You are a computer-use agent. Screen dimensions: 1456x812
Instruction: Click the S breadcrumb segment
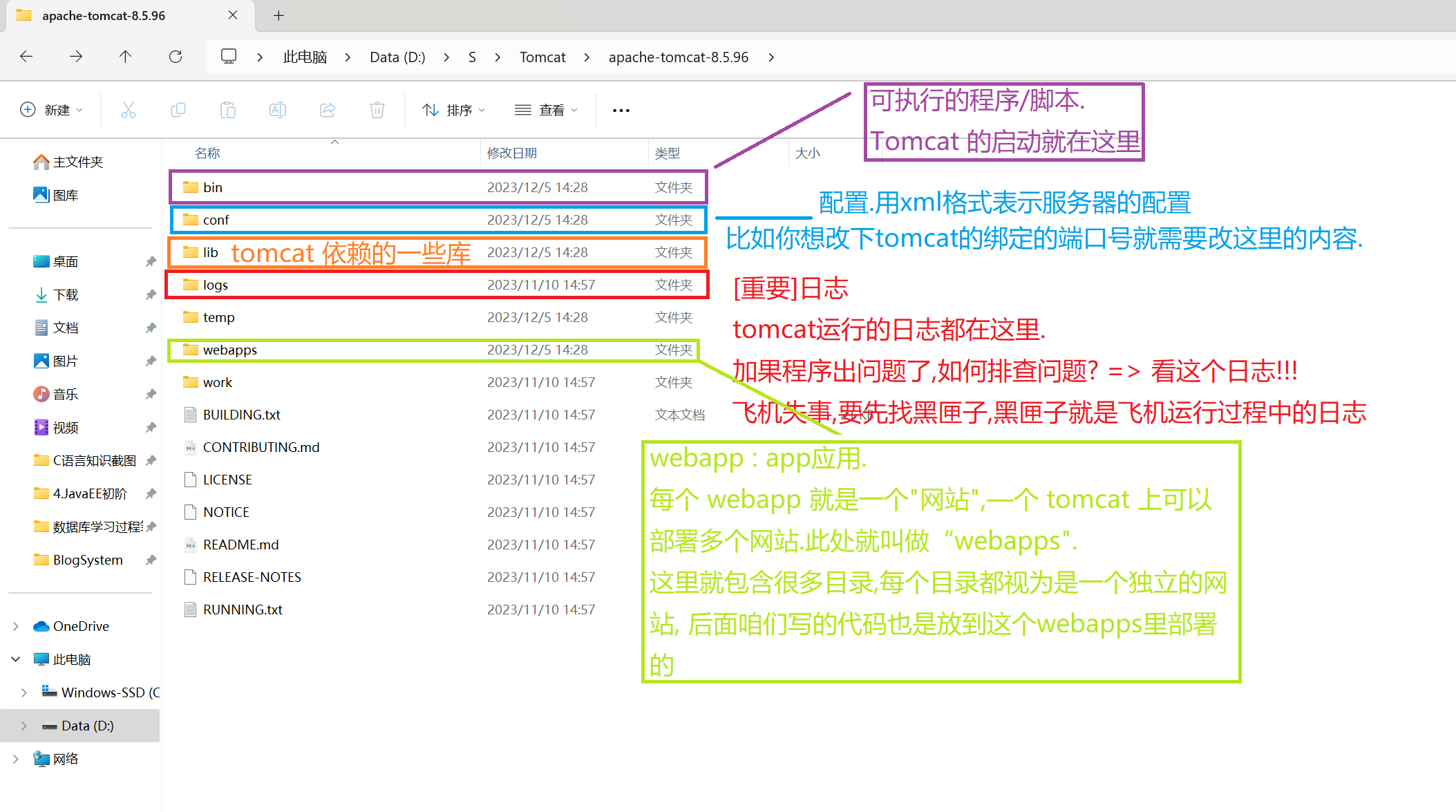(472, 57)
